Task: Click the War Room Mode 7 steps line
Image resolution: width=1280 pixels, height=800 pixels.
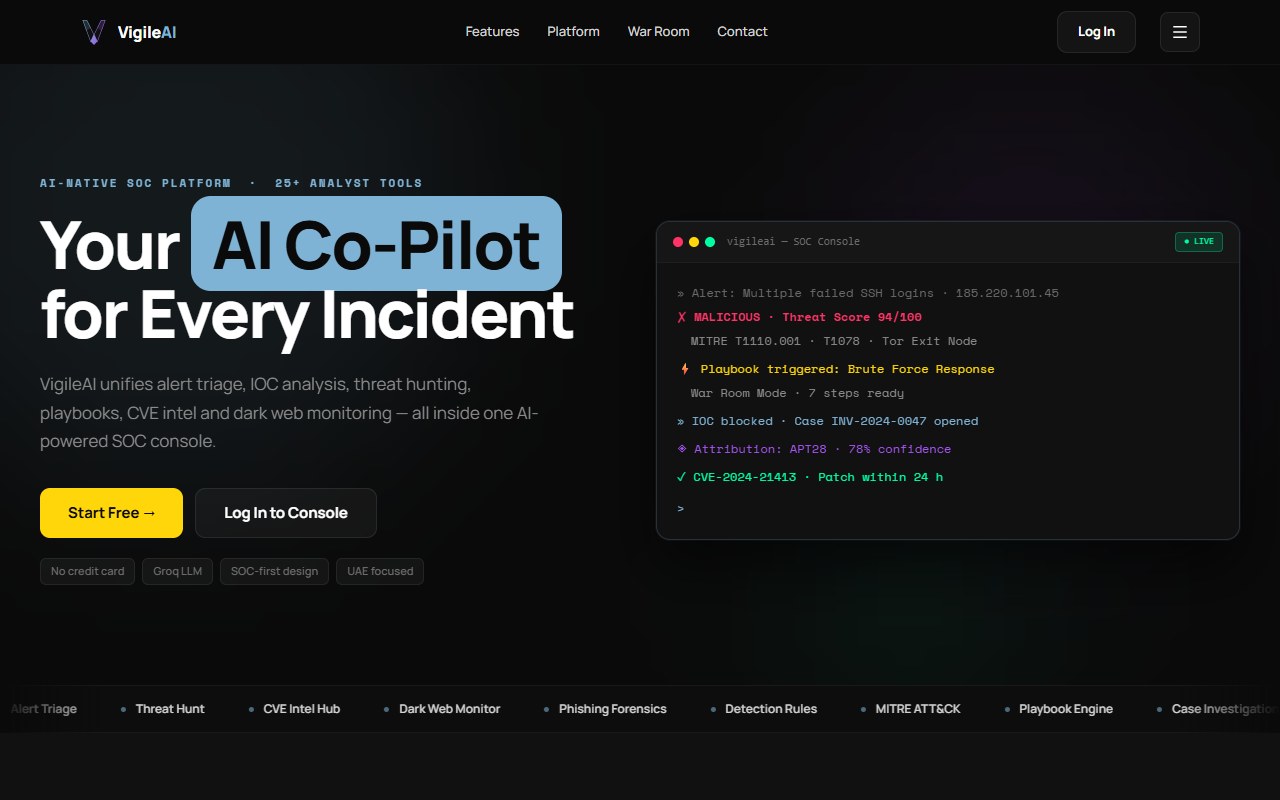Action: point(797,393)
